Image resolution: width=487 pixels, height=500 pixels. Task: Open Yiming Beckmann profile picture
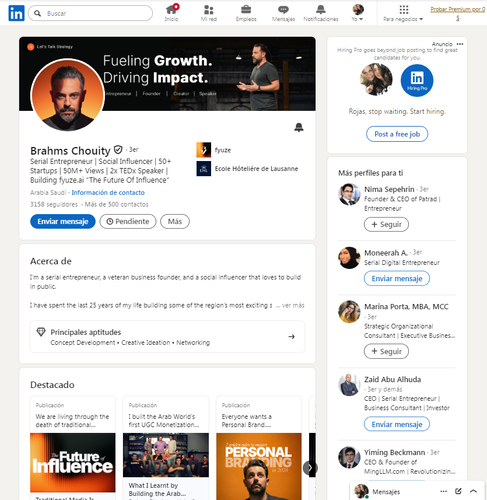click(349, 457)
